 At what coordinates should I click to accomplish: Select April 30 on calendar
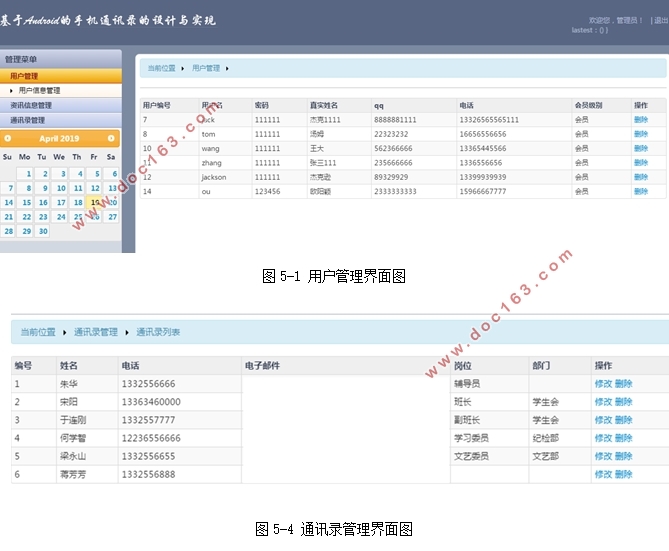(42, 231)
